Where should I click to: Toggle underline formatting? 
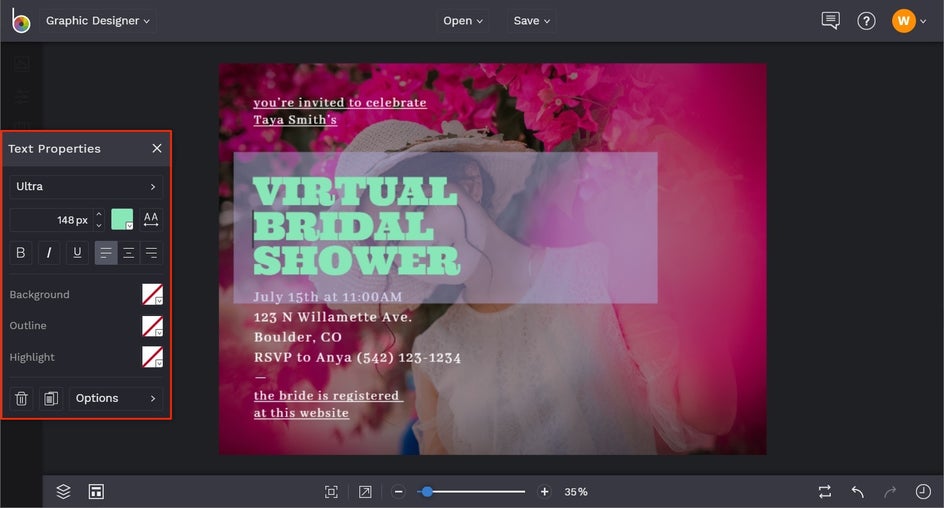click(x=77, y=253)
